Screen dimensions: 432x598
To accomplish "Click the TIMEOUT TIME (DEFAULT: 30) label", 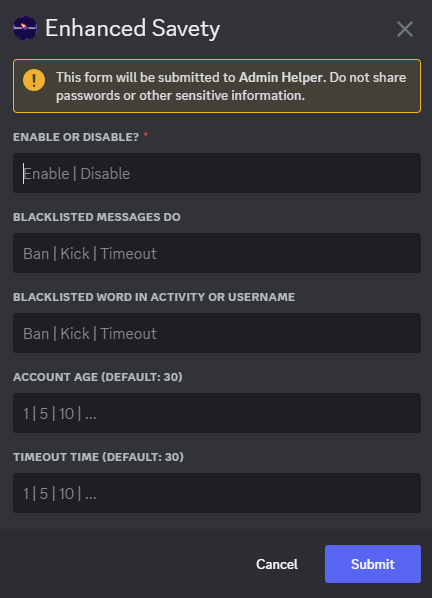I will [98, 457].
